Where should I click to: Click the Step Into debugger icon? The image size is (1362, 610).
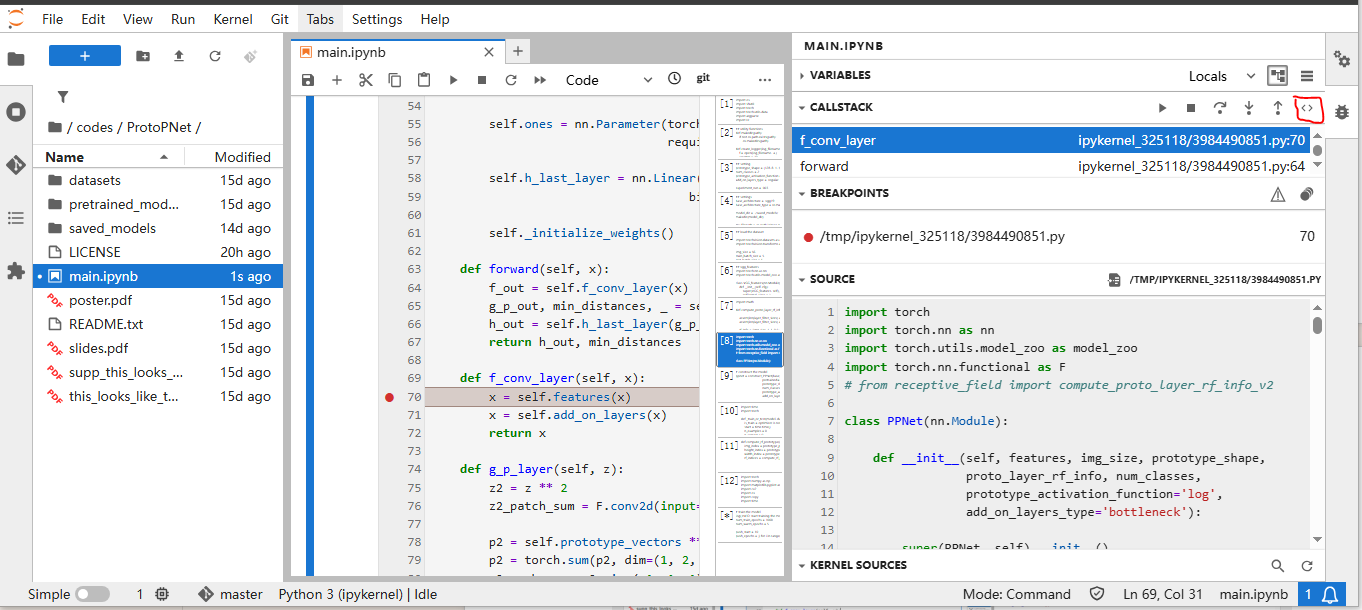pos(1248,107)
